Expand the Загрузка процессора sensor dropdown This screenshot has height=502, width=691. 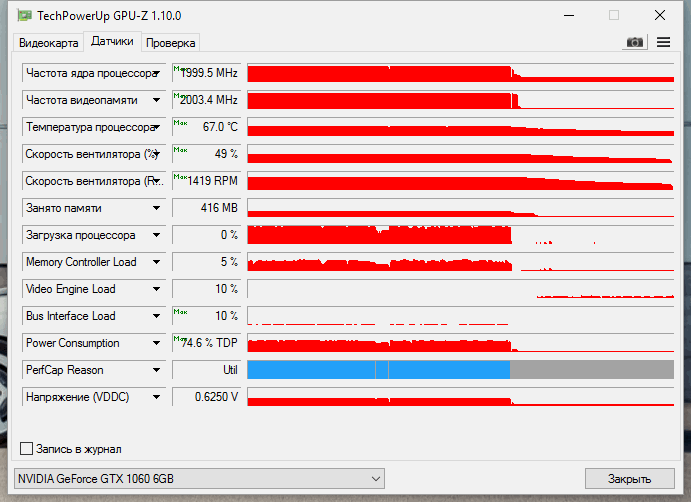pos(156,235)
